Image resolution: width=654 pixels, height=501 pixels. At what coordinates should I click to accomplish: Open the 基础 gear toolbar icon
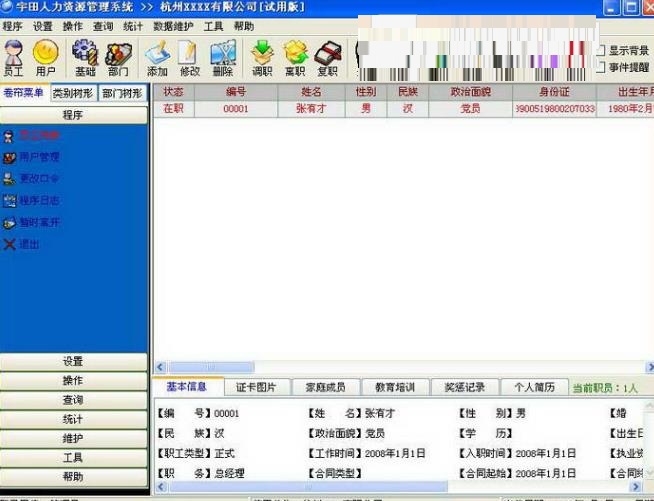pos(85,58)
